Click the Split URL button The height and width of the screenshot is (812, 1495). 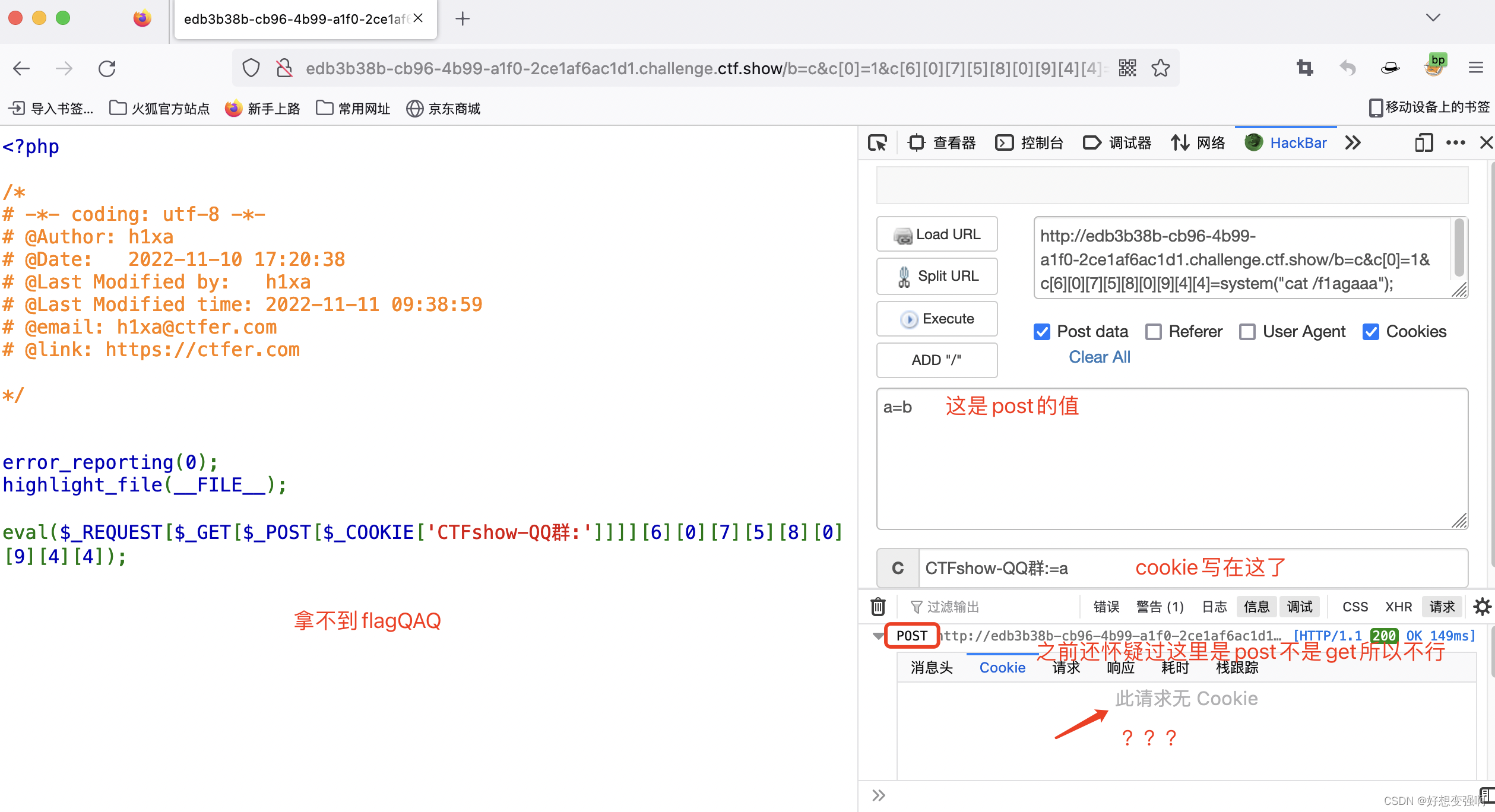click(937, 276)
